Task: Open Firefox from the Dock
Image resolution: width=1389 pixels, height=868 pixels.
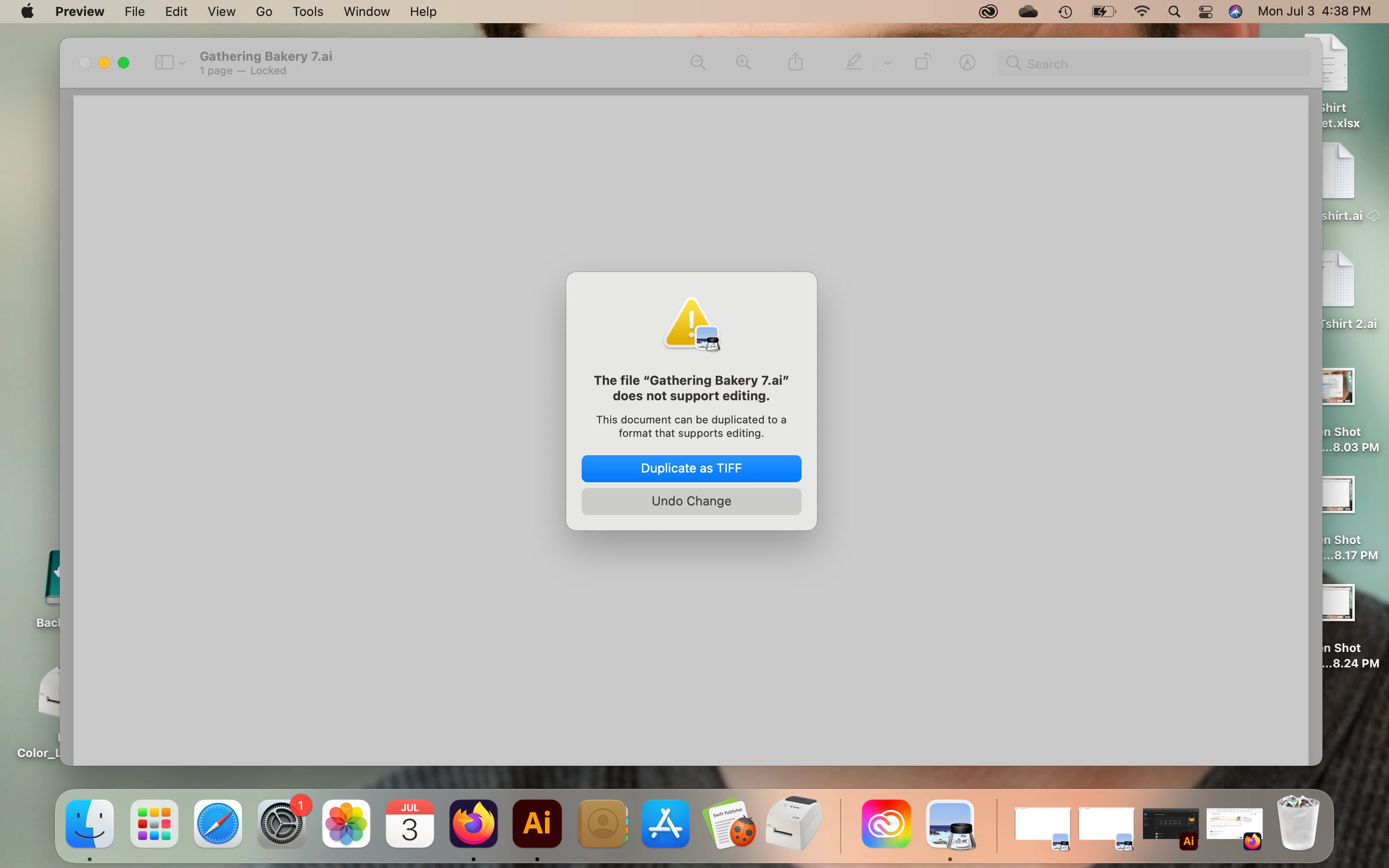Action: coord(473,824)
